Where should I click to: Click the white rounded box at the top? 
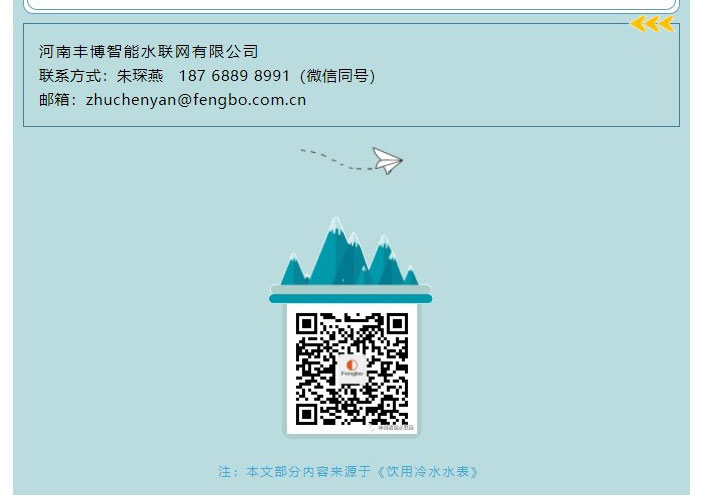(x=352, y=4)
